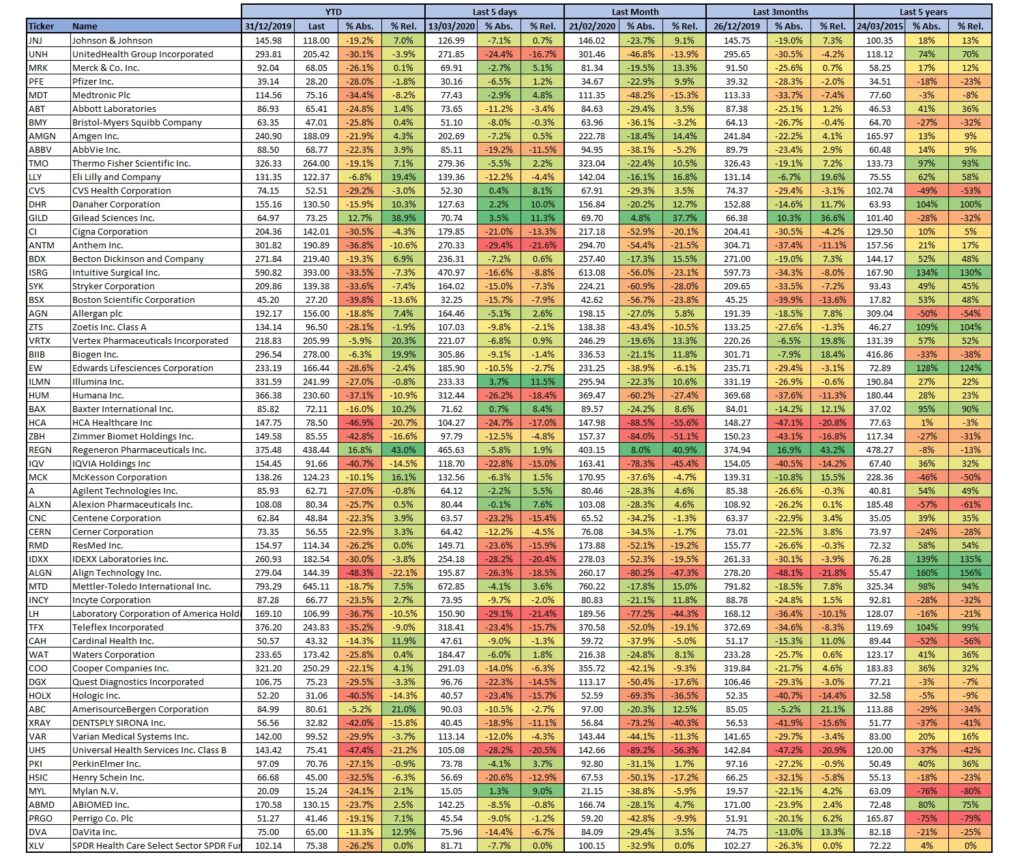The width and height of the screenshot is (1024, 859).
Task: Click 'UnitedHealth Group Incorporated' name cell
Action: 155,54
